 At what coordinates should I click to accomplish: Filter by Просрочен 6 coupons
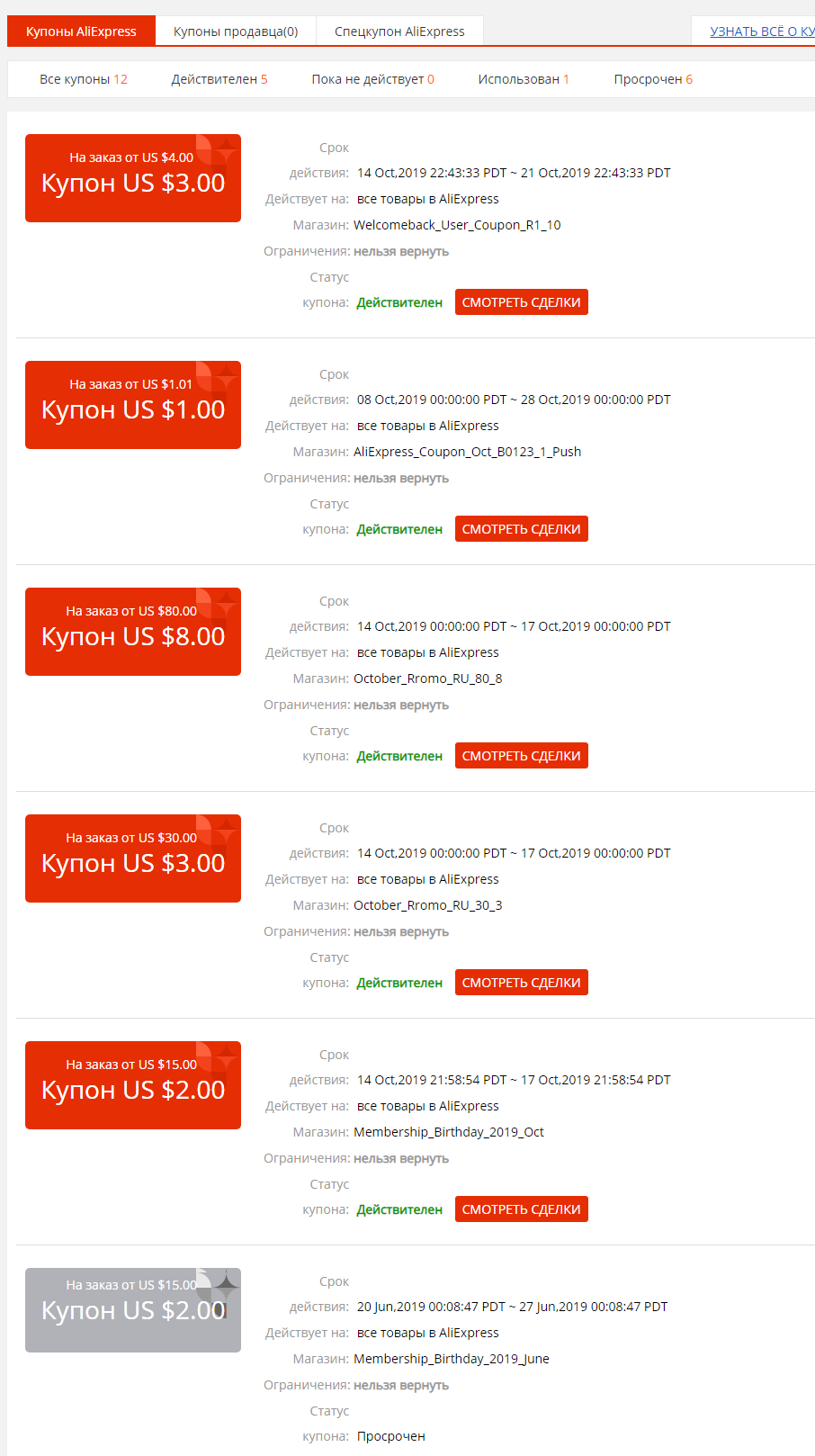tap(653, 79)
